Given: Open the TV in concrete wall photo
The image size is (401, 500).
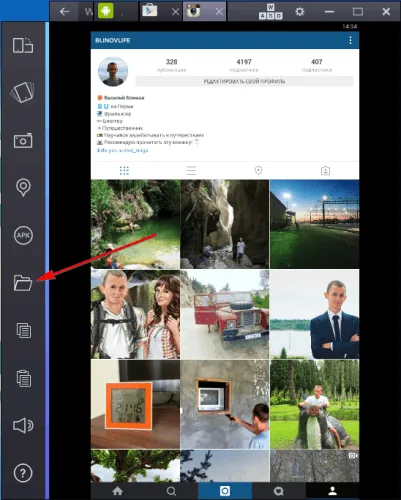Looking at the screenshot, I should (225, 404).
